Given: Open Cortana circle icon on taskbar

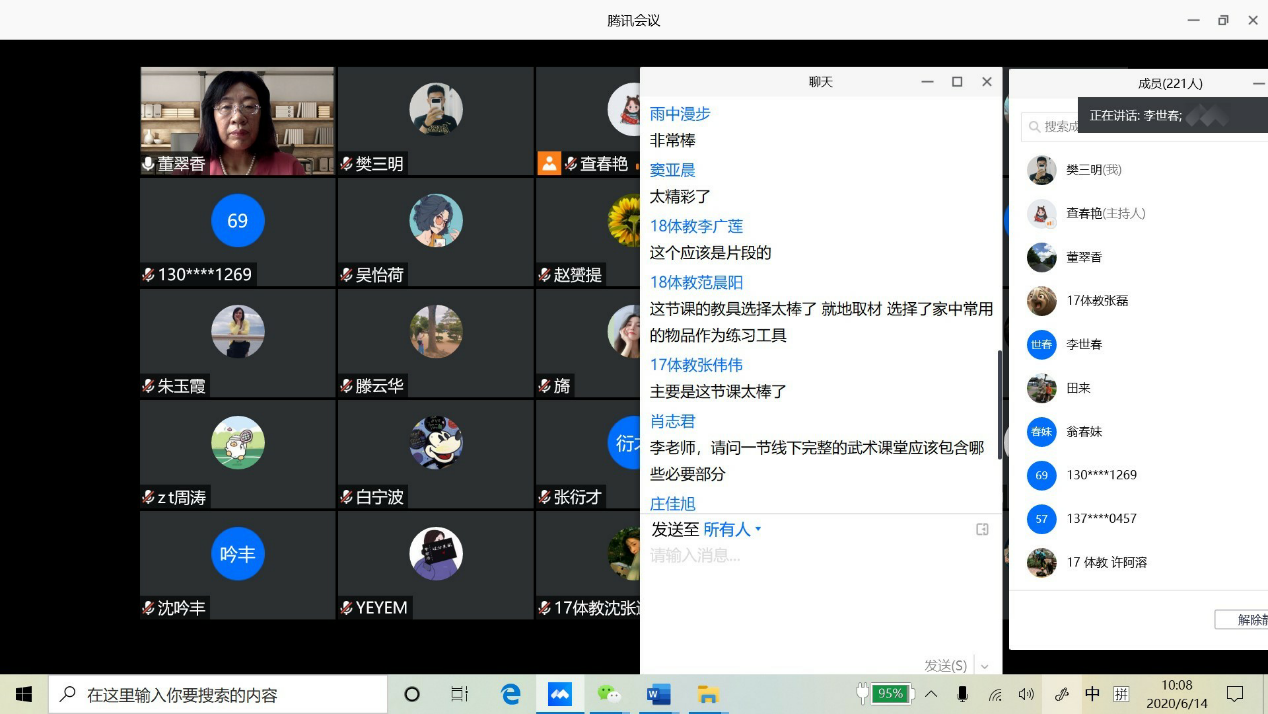Looking at the screenshot, I should [412, 694].
